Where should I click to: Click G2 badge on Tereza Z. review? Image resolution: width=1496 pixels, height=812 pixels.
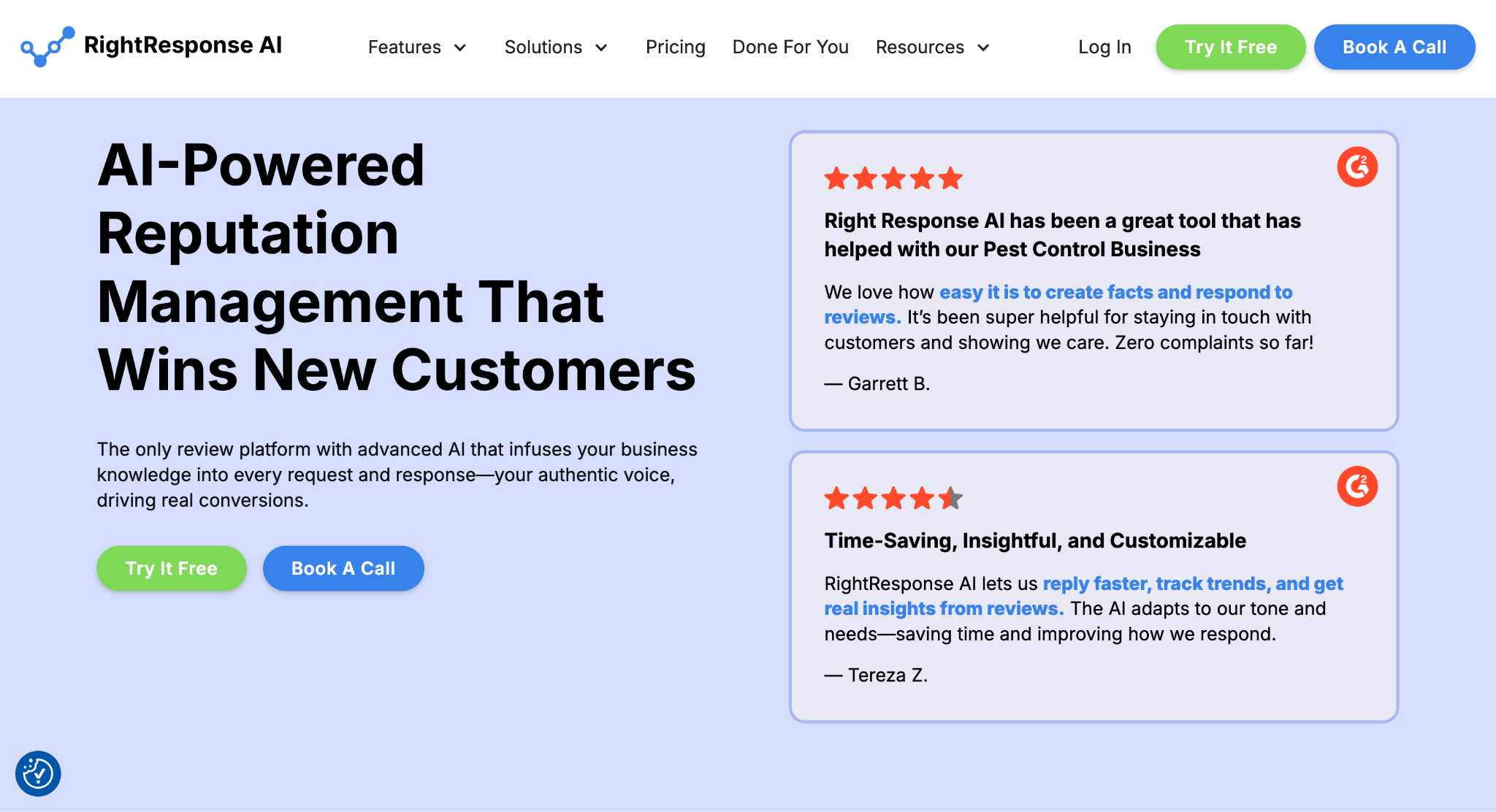click(1357, 486)
